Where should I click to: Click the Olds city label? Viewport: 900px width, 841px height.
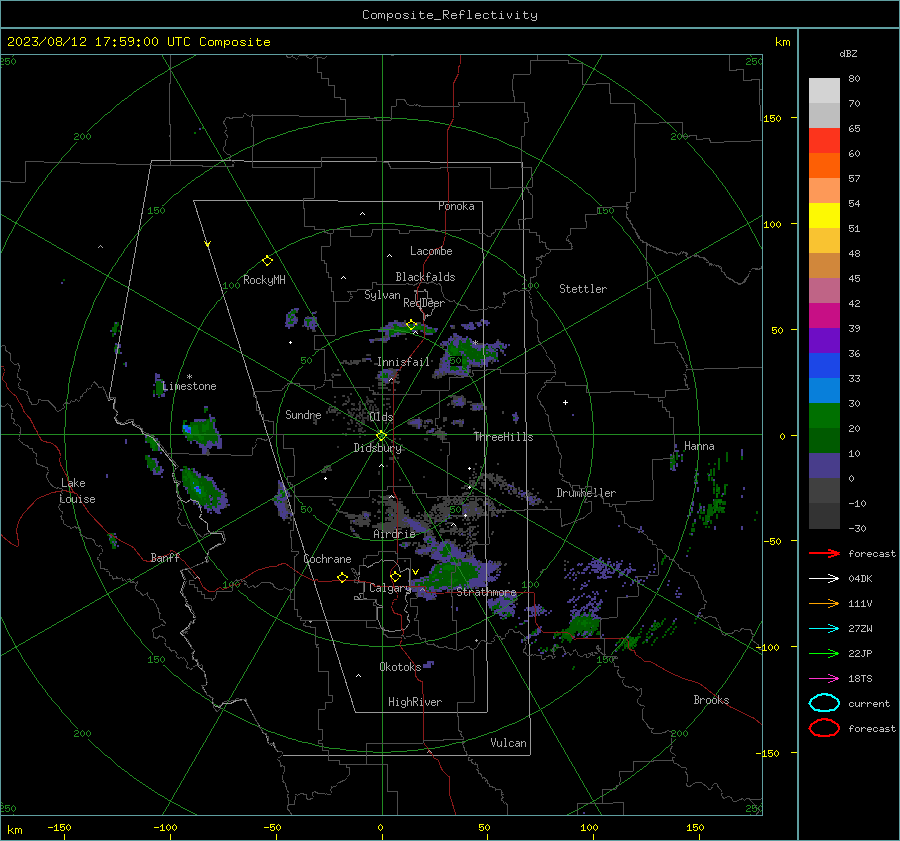(381, 416)
